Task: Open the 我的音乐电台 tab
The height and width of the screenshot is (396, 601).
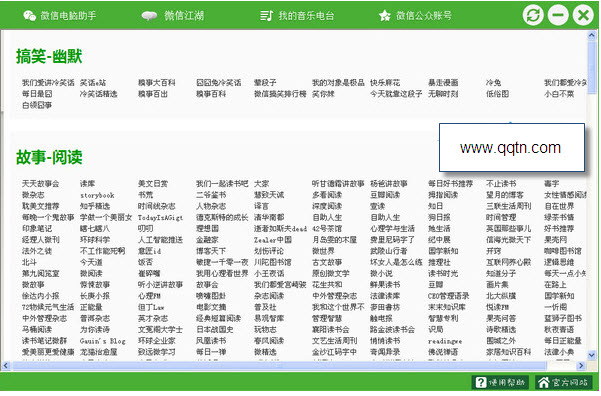Action: pos(297,16)
